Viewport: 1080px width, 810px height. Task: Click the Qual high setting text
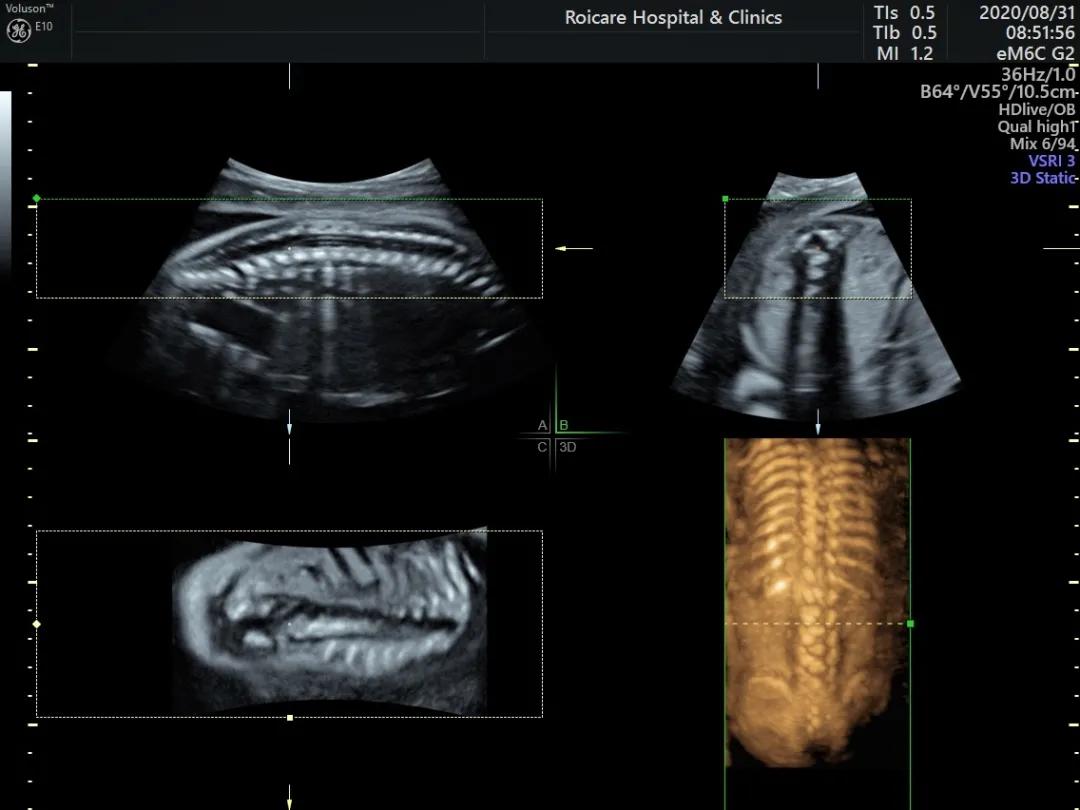coord(1035,127)
